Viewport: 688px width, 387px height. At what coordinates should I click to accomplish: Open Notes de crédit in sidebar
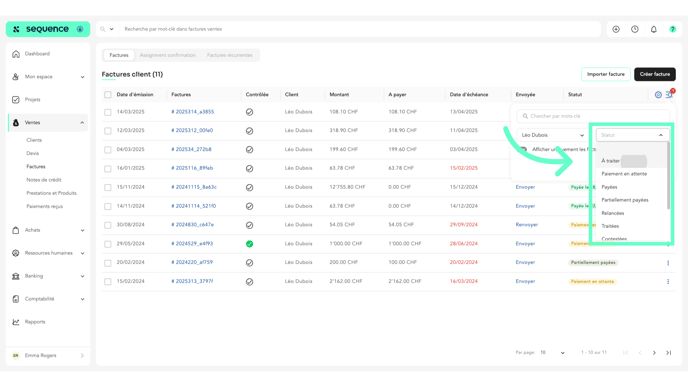pyautogui.click(x=44, y=180)
